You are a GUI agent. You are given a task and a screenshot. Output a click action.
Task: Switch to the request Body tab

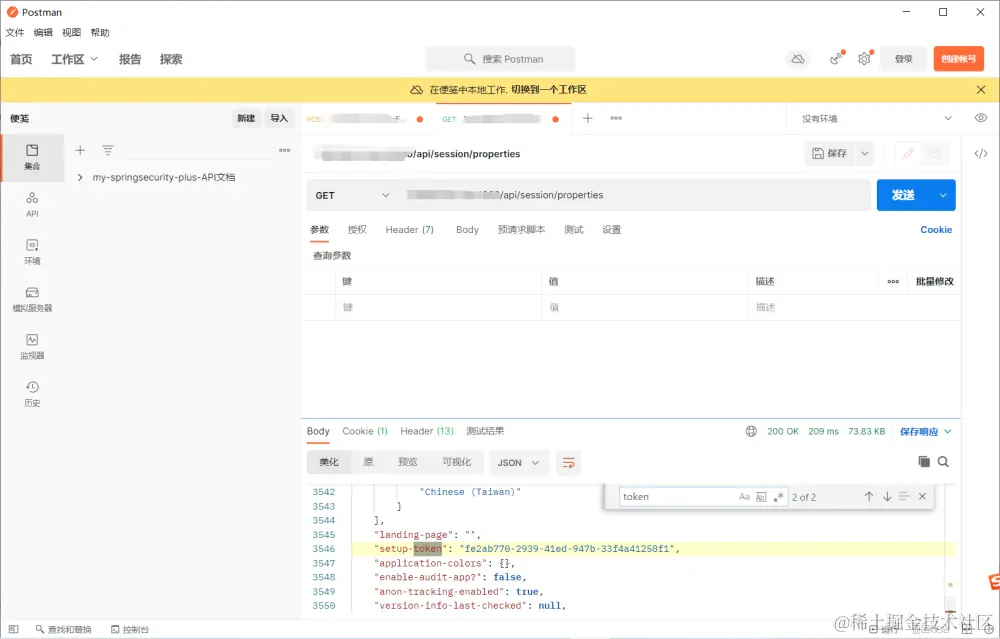(467, 230)
